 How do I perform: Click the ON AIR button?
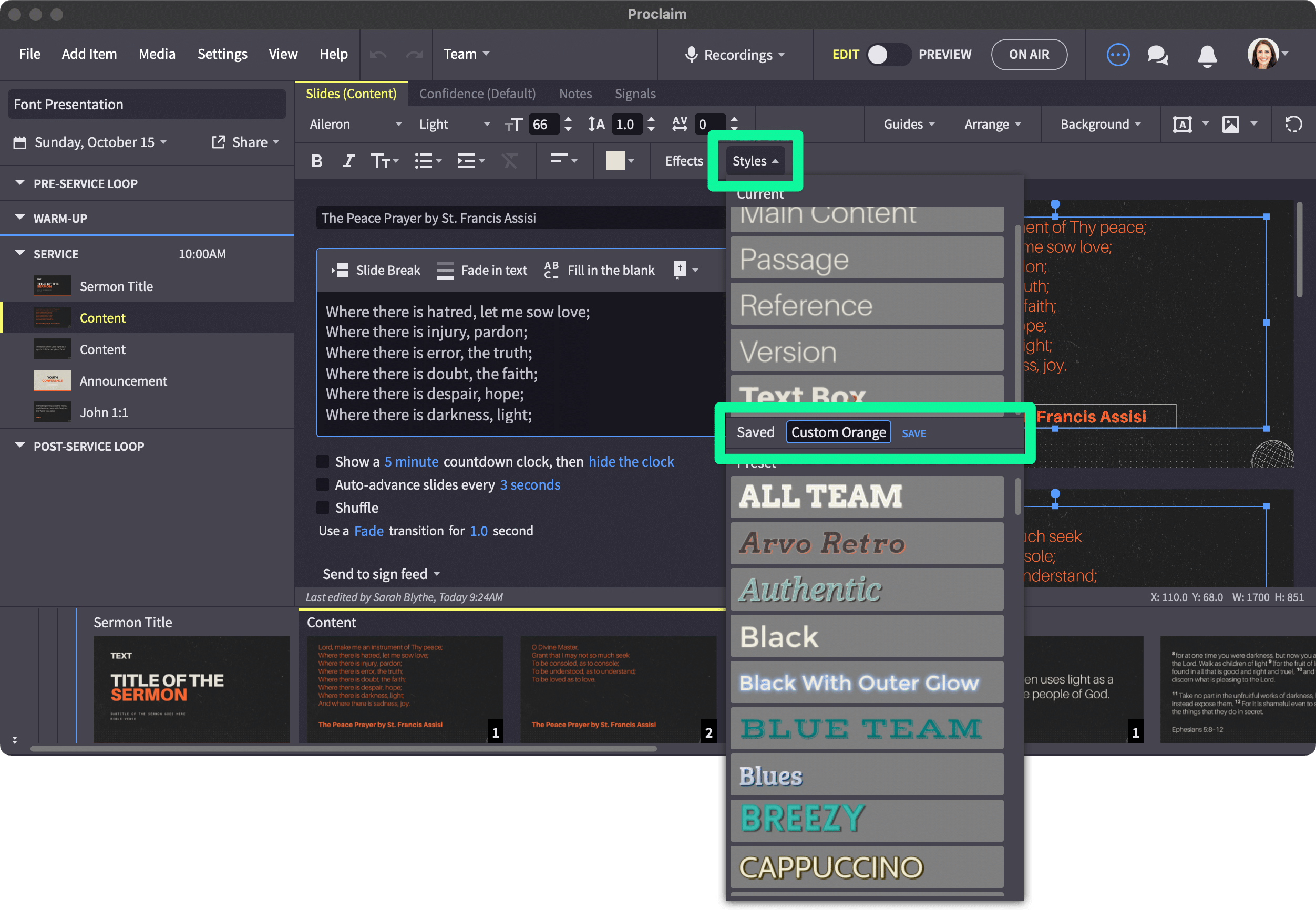coord(1029,55)
